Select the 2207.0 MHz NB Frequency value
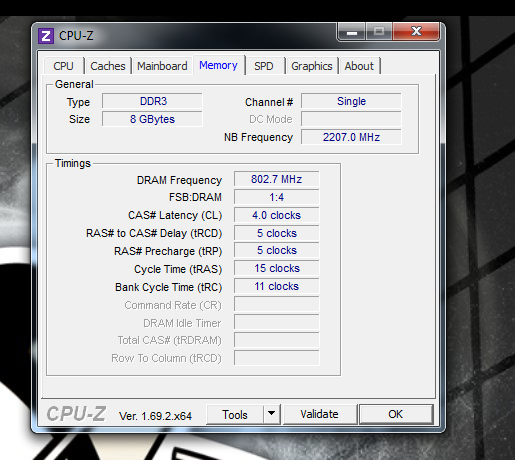 pyautogui.click(x=351, y=137)
